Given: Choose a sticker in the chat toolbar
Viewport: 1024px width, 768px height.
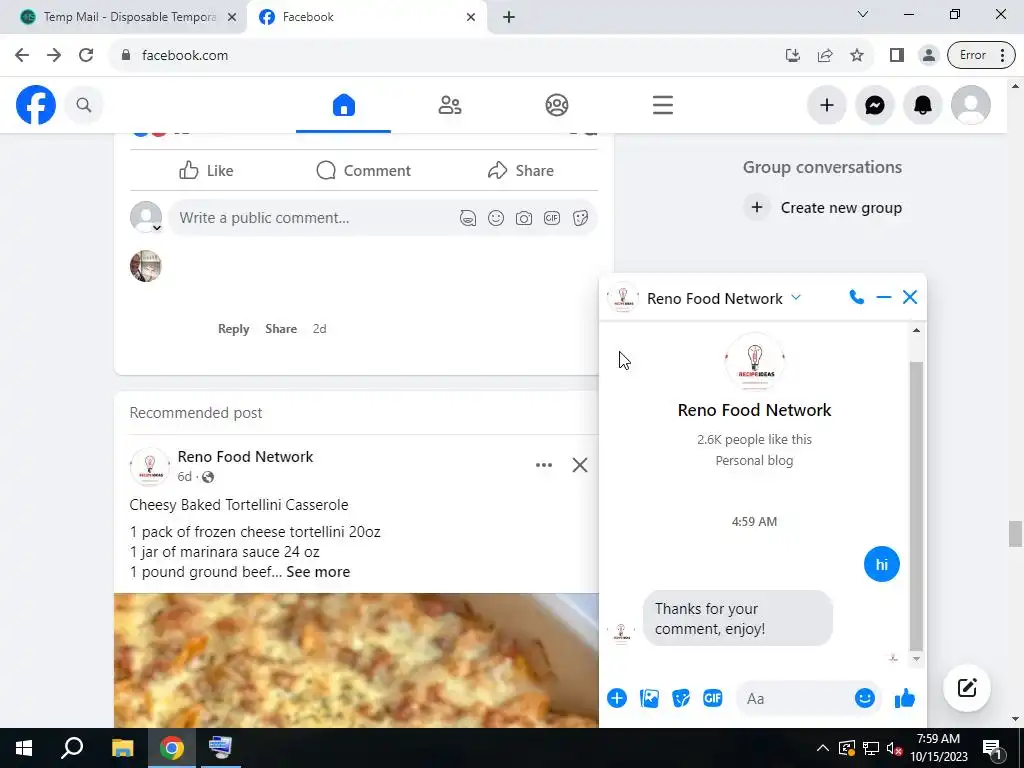Looking at the screenshot, I should [681, 698].
